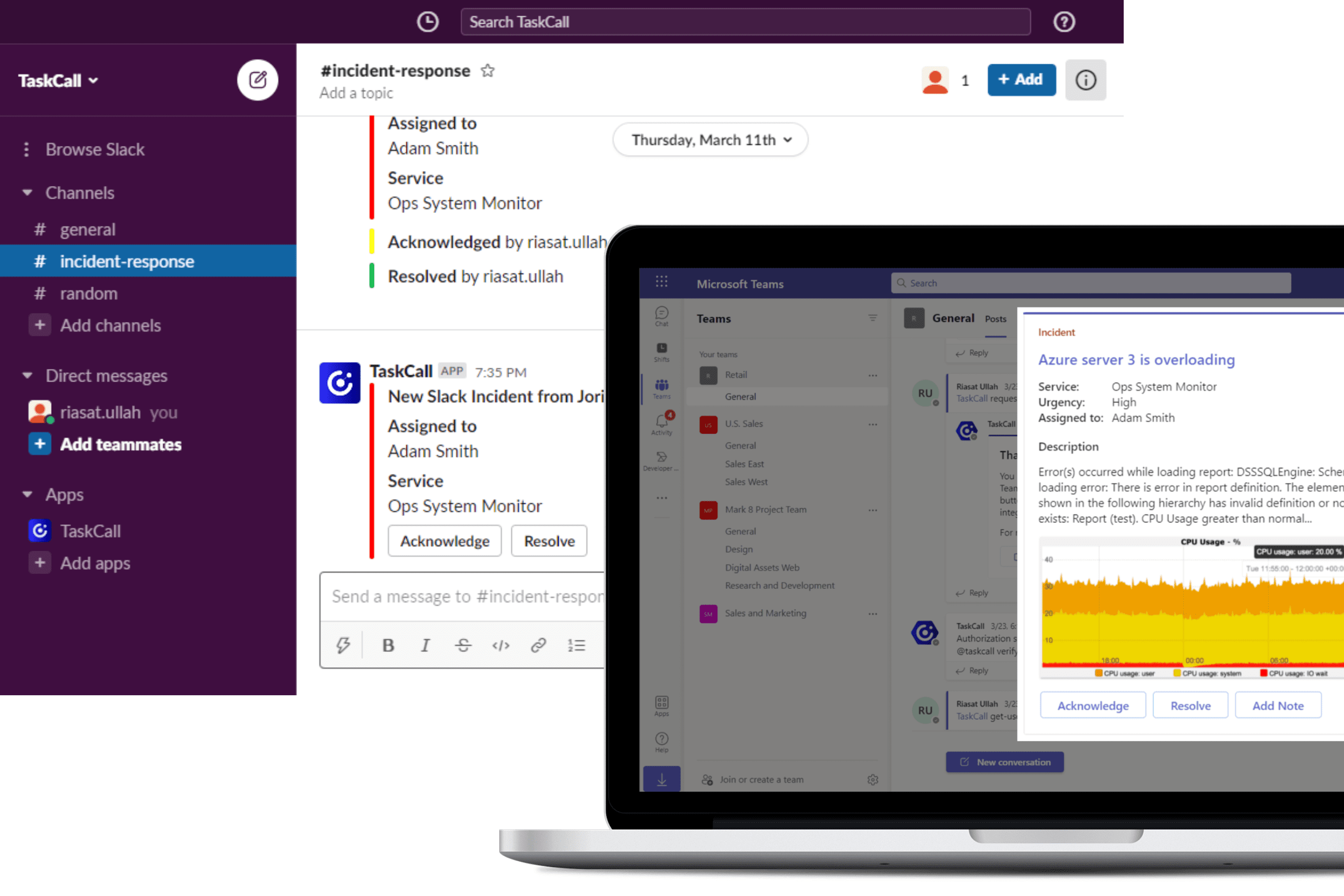Resolve the Azure server incident in Teams

tap(1190, 705)
